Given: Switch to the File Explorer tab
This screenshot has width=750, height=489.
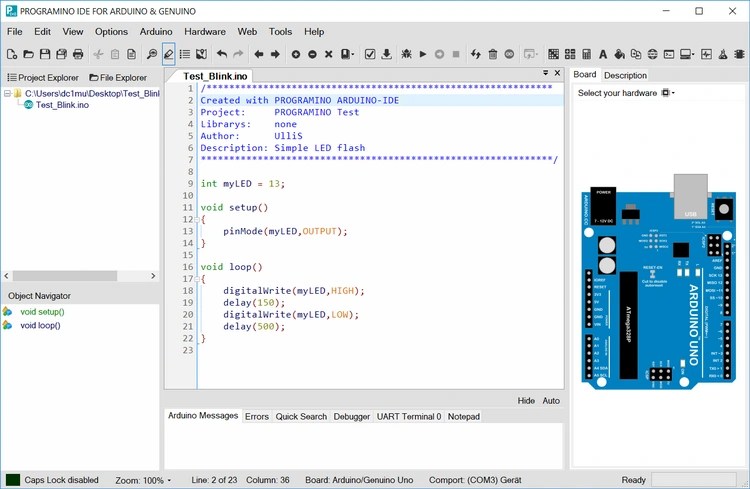Looking at the screenshot, I should tap(118, 78).
